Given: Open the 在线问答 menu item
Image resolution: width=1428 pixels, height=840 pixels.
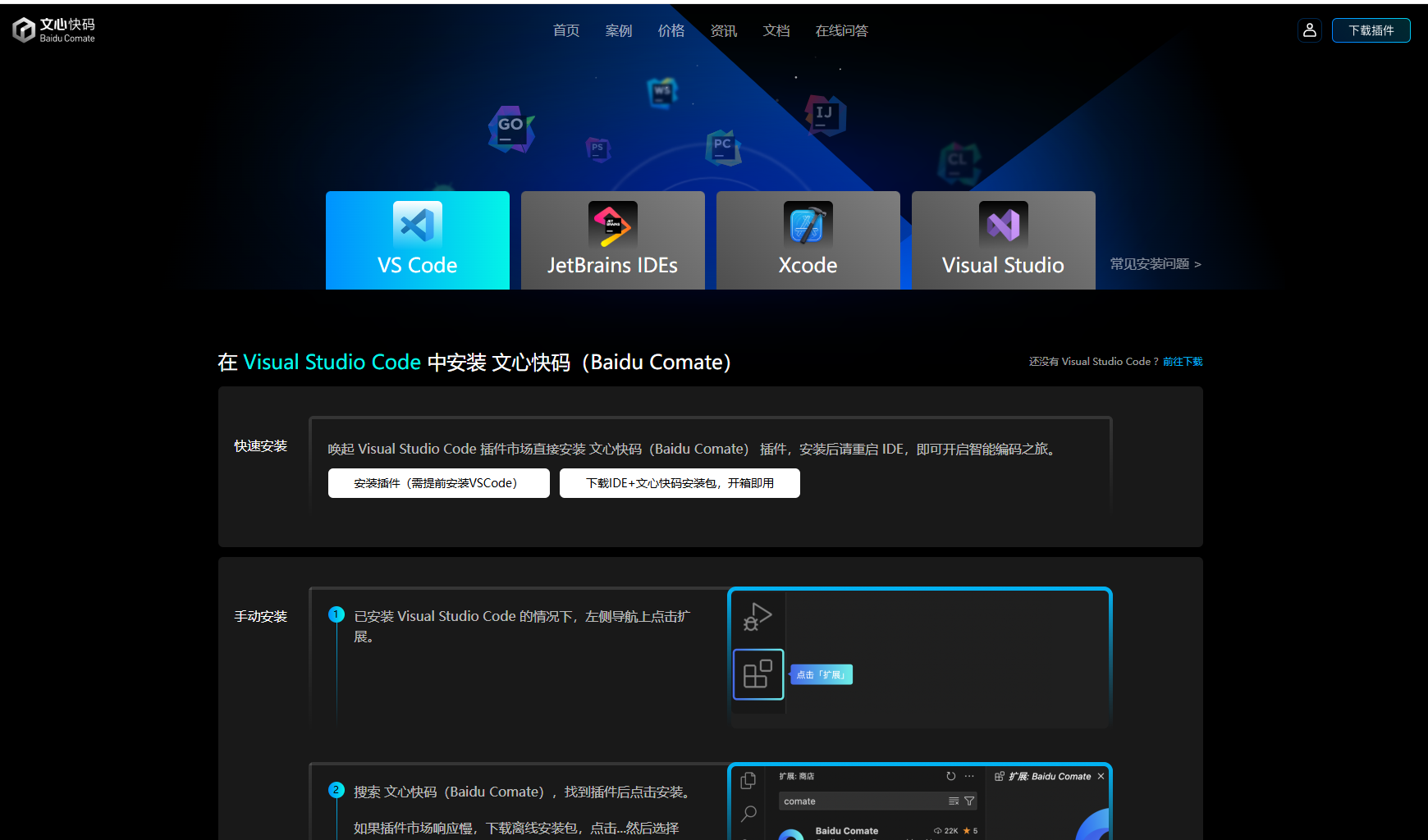Looking at the screenshot, I should click(x=841, y=30).
